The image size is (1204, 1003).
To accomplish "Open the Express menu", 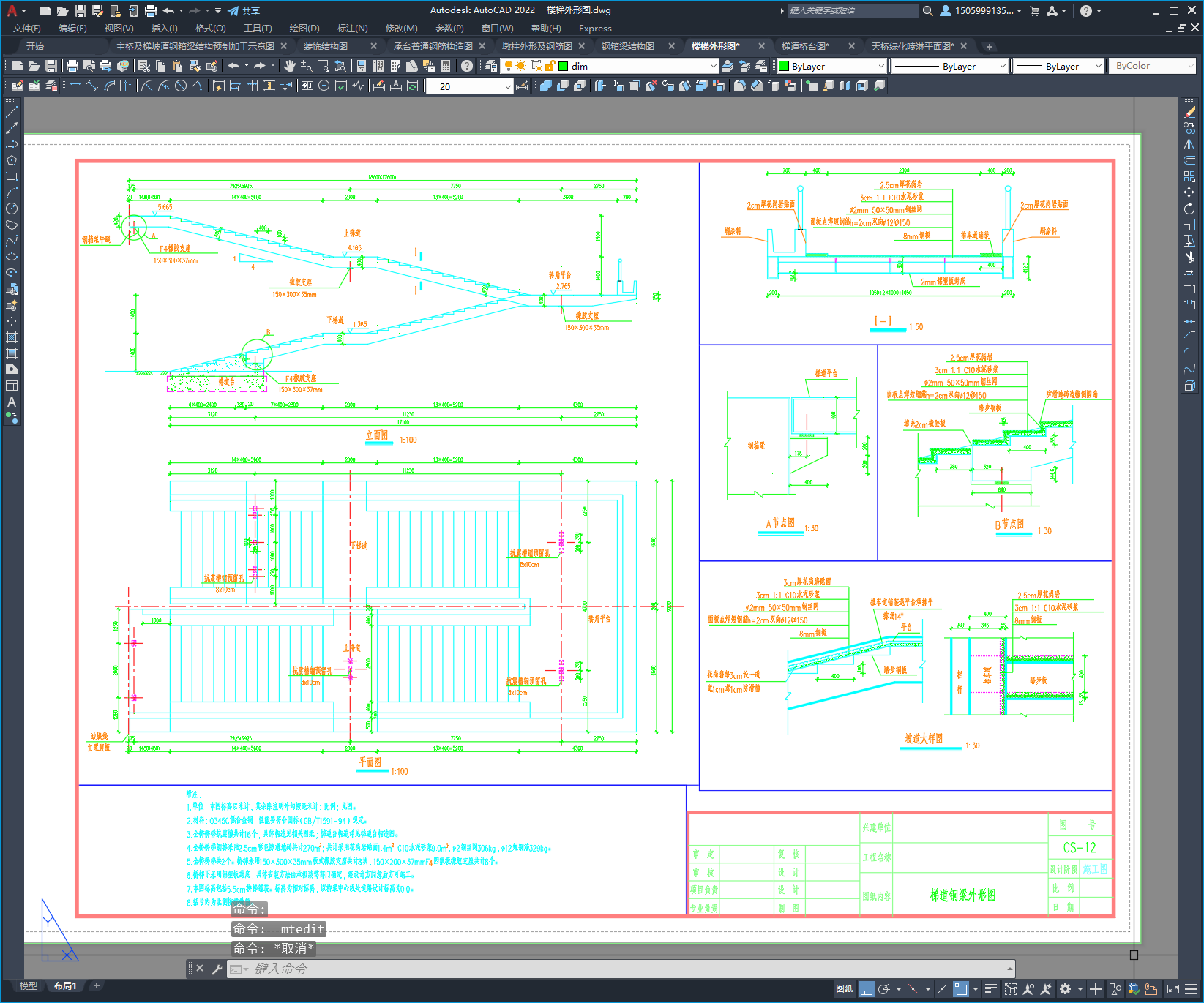I will [x=595, y=29].
